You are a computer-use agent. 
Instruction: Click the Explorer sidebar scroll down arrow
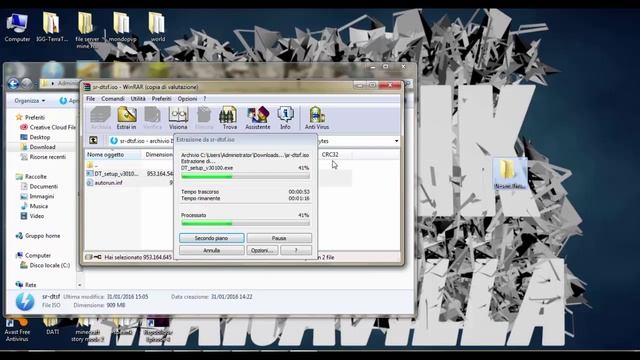coord(80,285)
